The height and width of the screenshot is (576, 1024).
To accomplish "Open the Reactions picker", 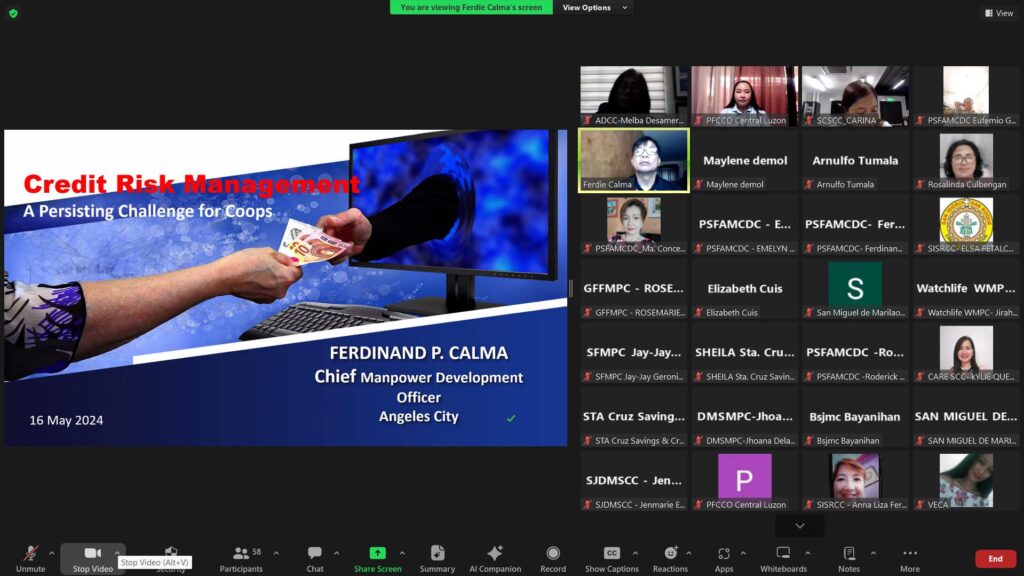I will (670, 559).
